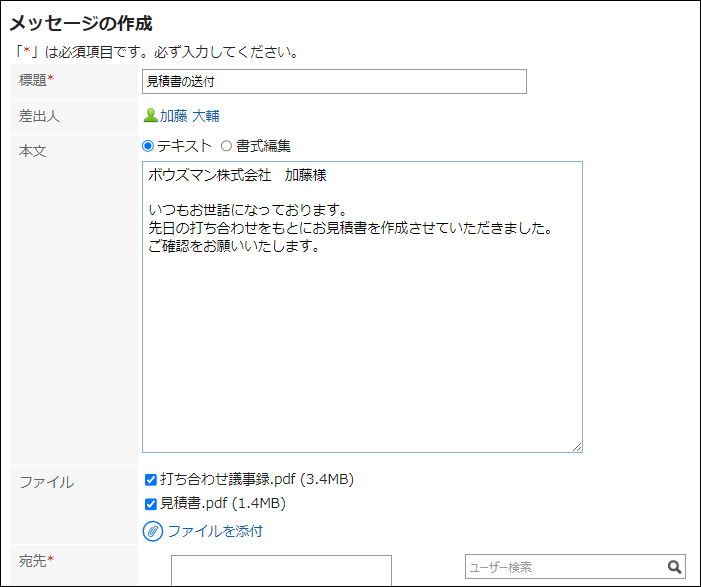Uncheck 見積書.pdf attachment checkbox
The width and height of the screenshot is (701, 587).
click(151, 504)
